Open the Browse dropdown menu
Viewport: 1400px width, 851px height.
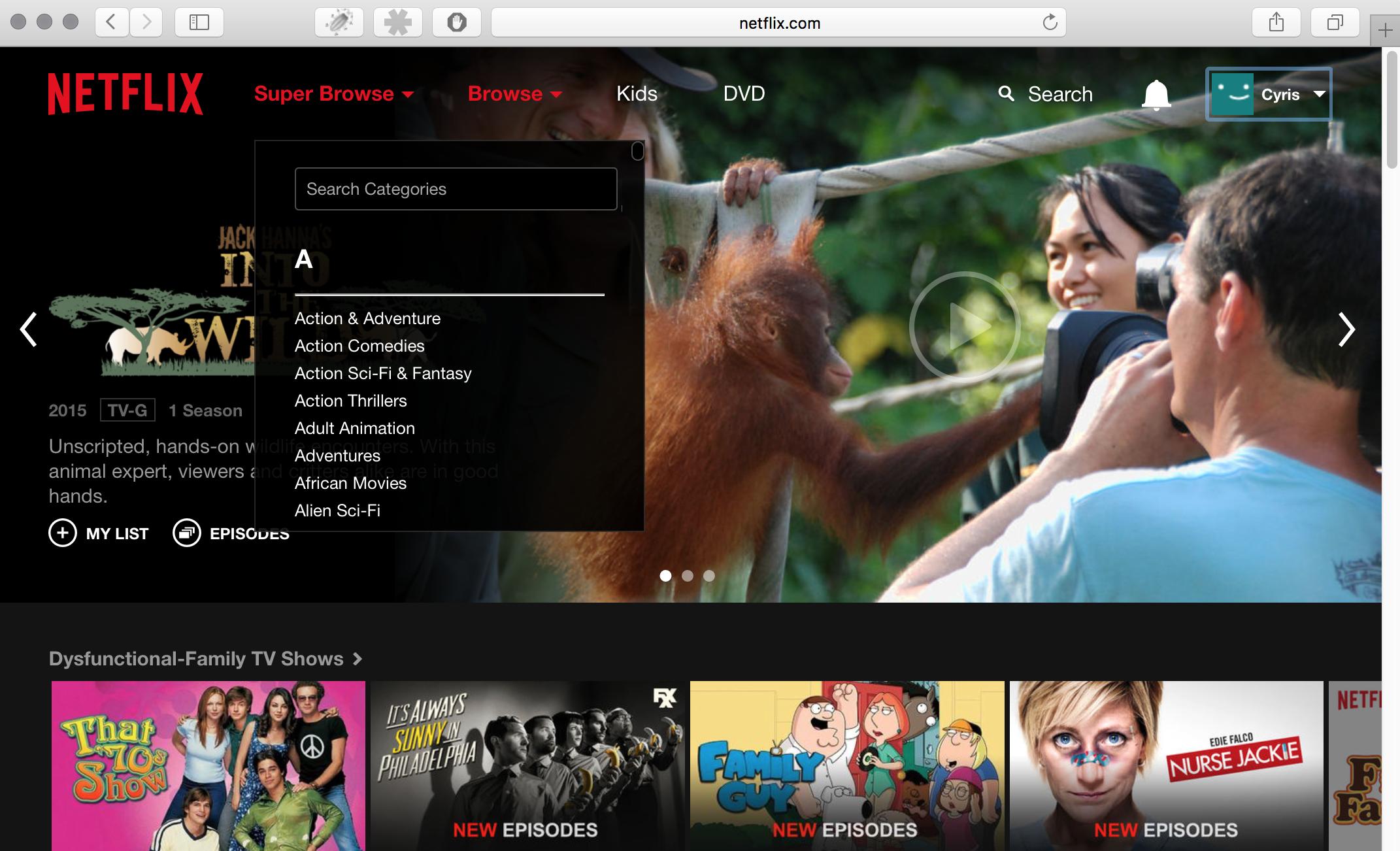(515, 94)
